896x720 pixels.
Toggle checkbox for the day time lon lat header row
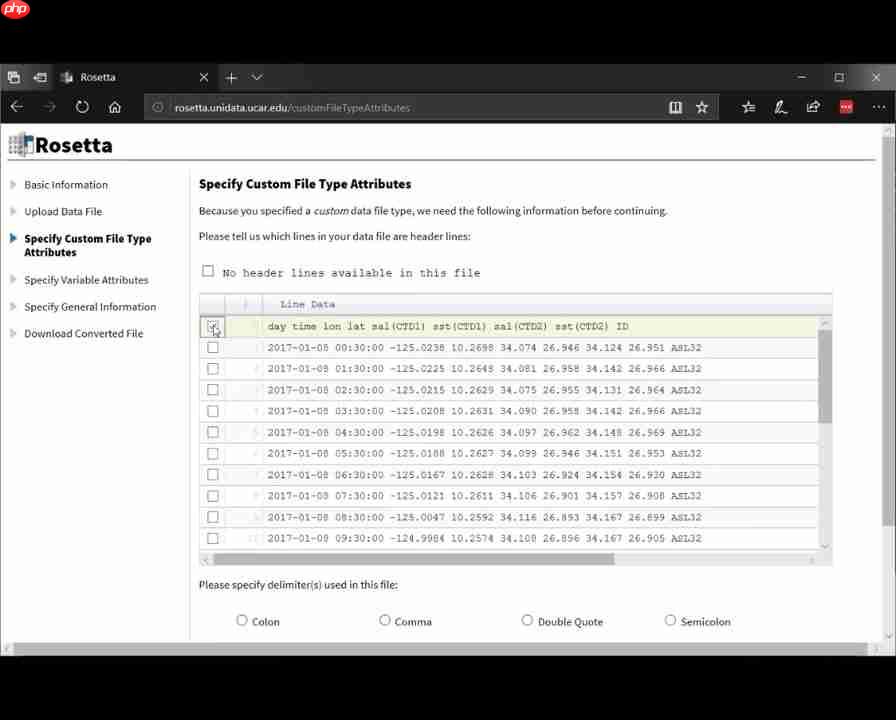click(x=213, y=326)
